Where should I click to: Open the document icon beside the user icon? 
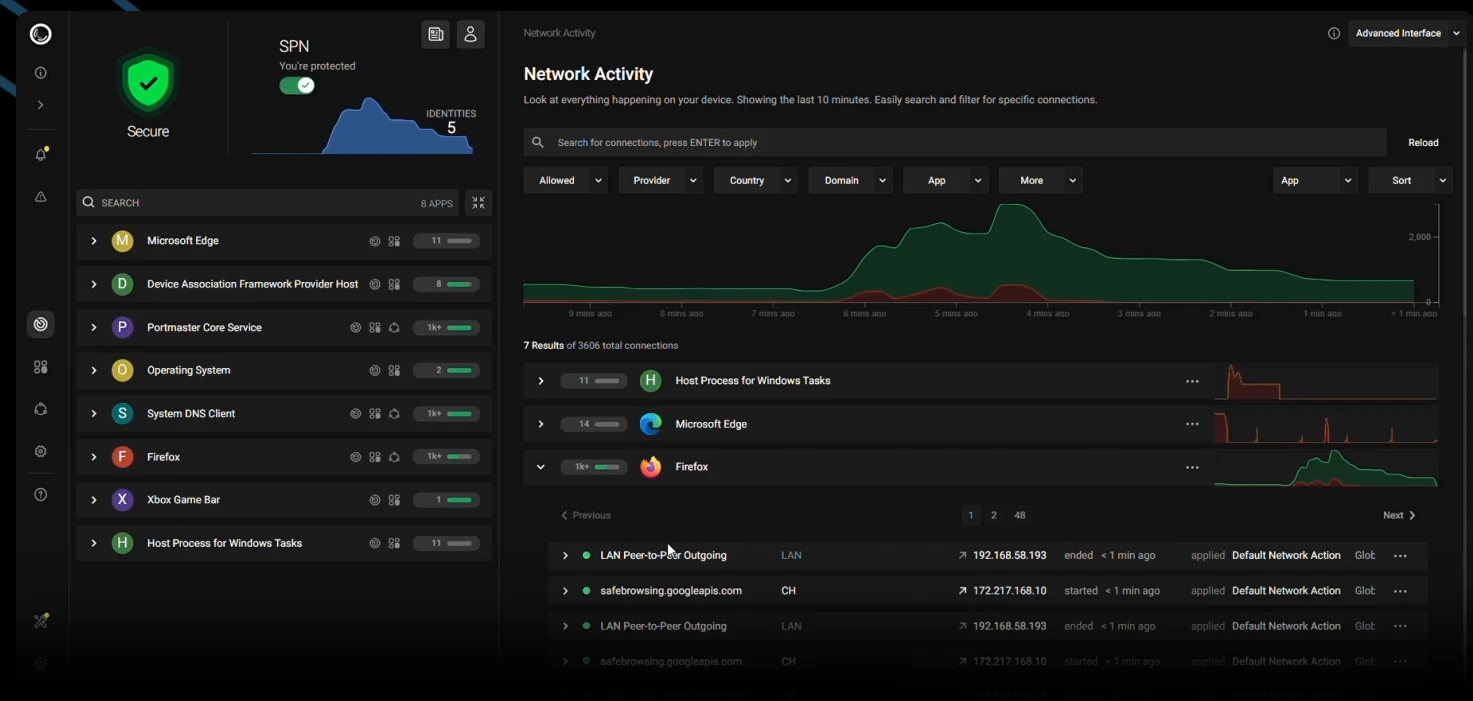435,34
